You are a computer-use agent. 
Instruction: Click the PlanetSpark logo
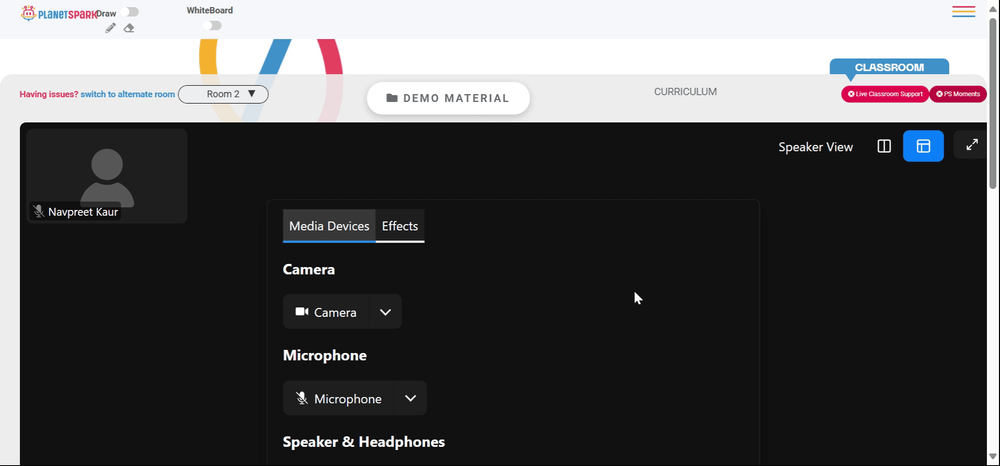pyautogui.click(x=58, y=13)
